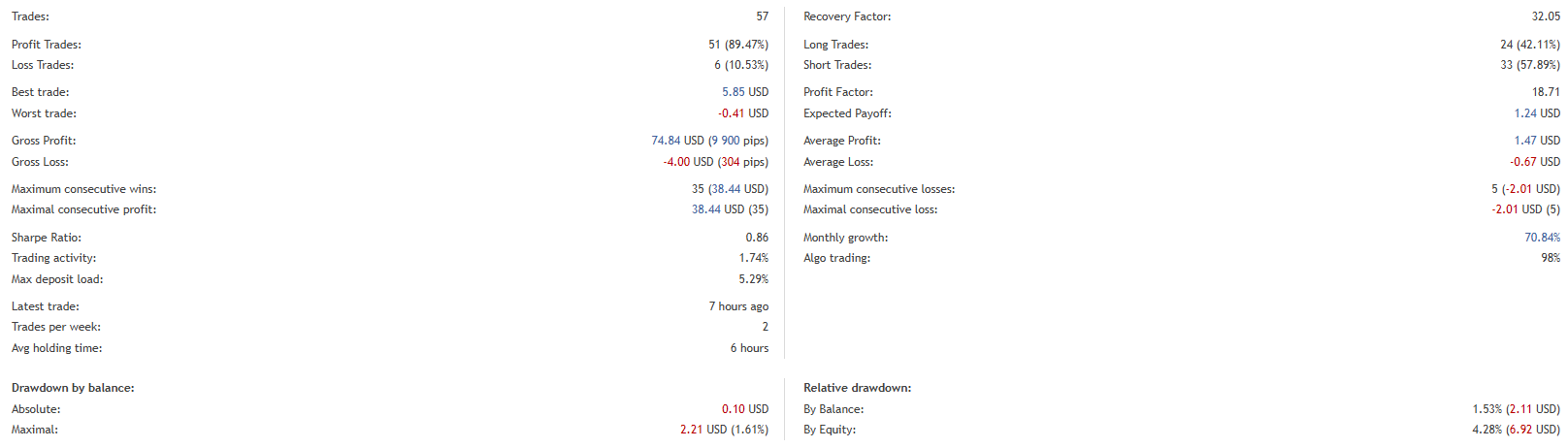This screenshot has width=1568, height=448.
Task: Click the Expected Payoff value 1.24 USD
Action: (x=1537, y=113)
